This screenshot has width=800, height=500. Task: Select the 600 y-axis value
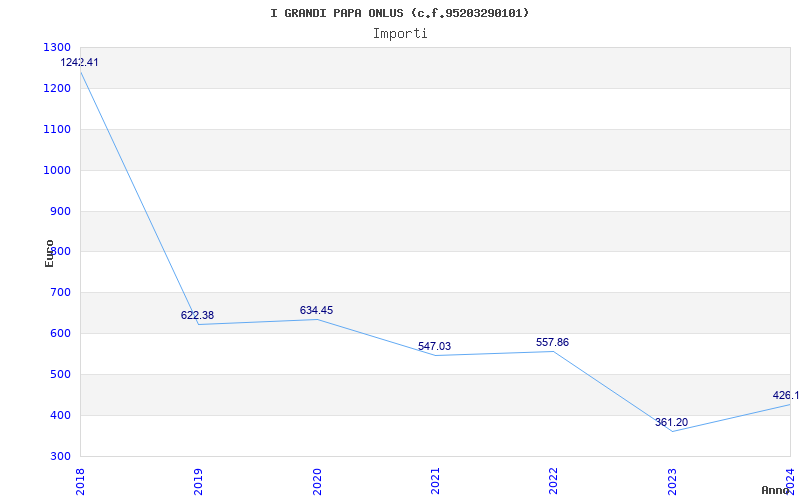60,334
